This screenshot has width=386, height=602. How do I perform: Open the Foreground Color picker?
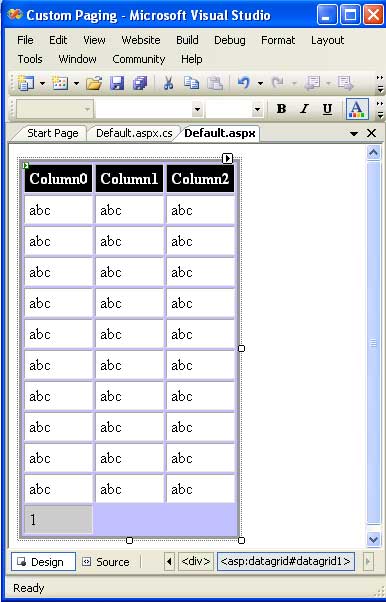coord(357,109)
